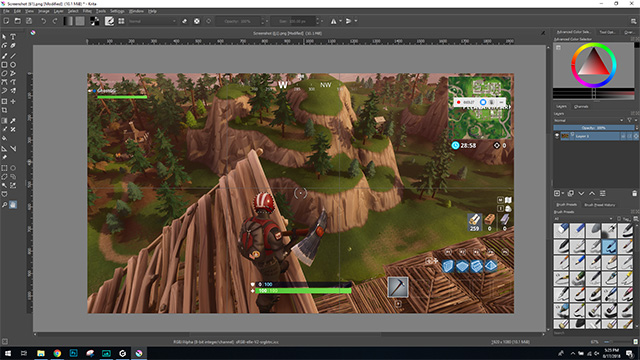
Task: Select the shape select arrow tool
Action: (x=4, y=37)
